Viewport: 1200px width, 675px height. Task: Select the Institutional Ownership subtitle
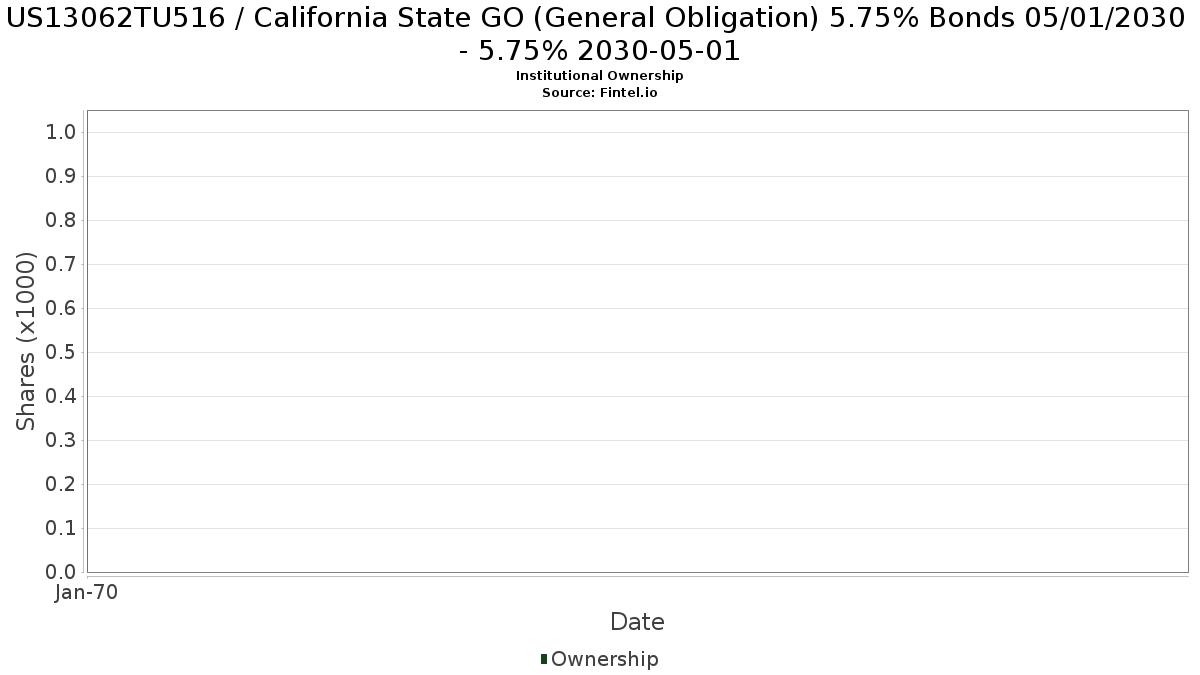(x=600, y=76)
